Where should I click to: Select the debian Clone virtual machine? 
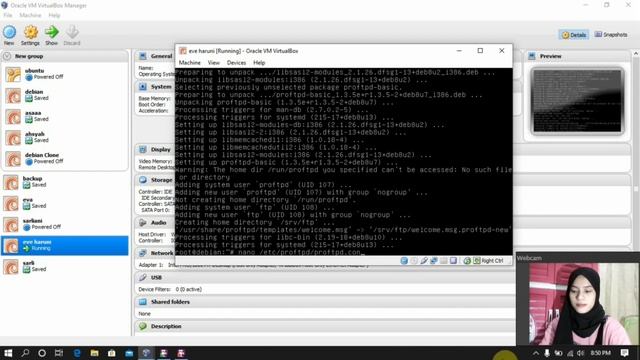point(65,159)
